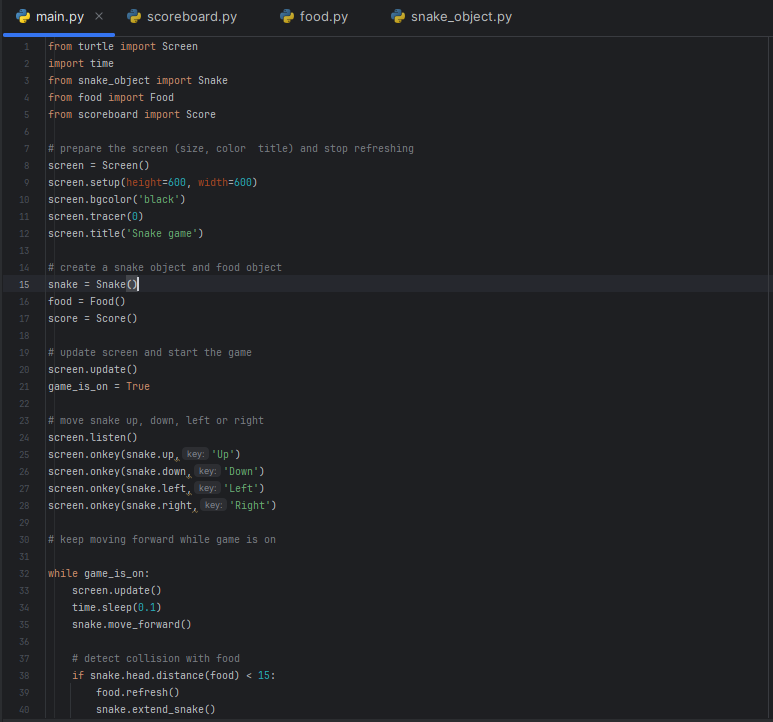773x722 pixels.
Task: Click the 'key:' inlay hint before 'Left'
Action: pos(206,488)
